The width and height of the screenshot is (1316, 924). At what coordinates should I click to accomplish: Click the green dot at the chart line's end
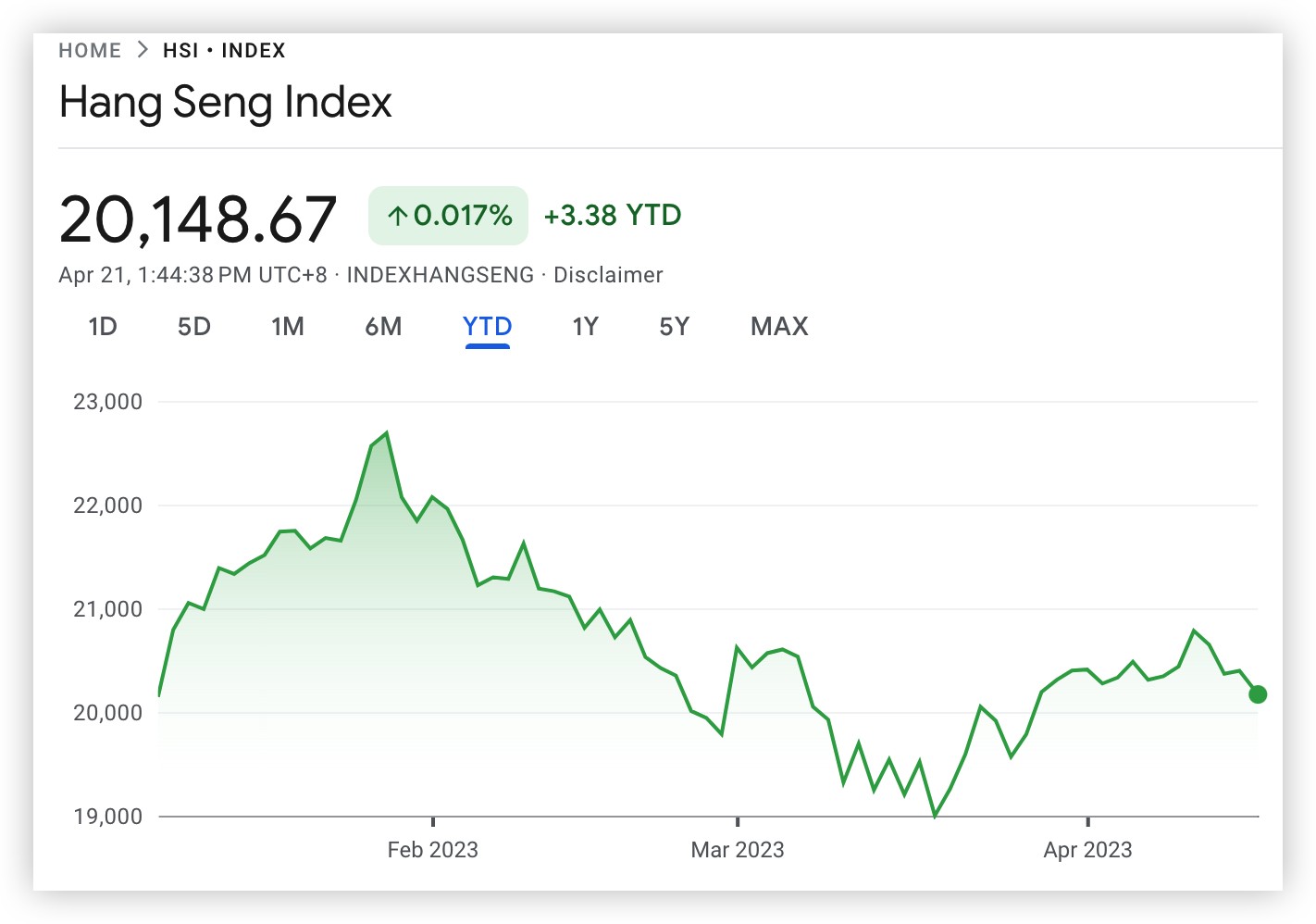[x=1257, y=694]
